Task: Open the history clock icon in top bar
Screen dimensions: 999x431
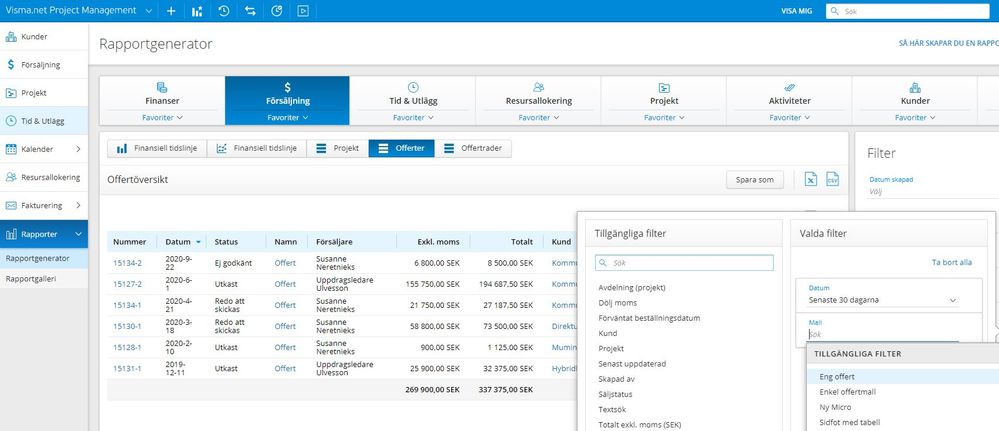Action: pos(224,11)
